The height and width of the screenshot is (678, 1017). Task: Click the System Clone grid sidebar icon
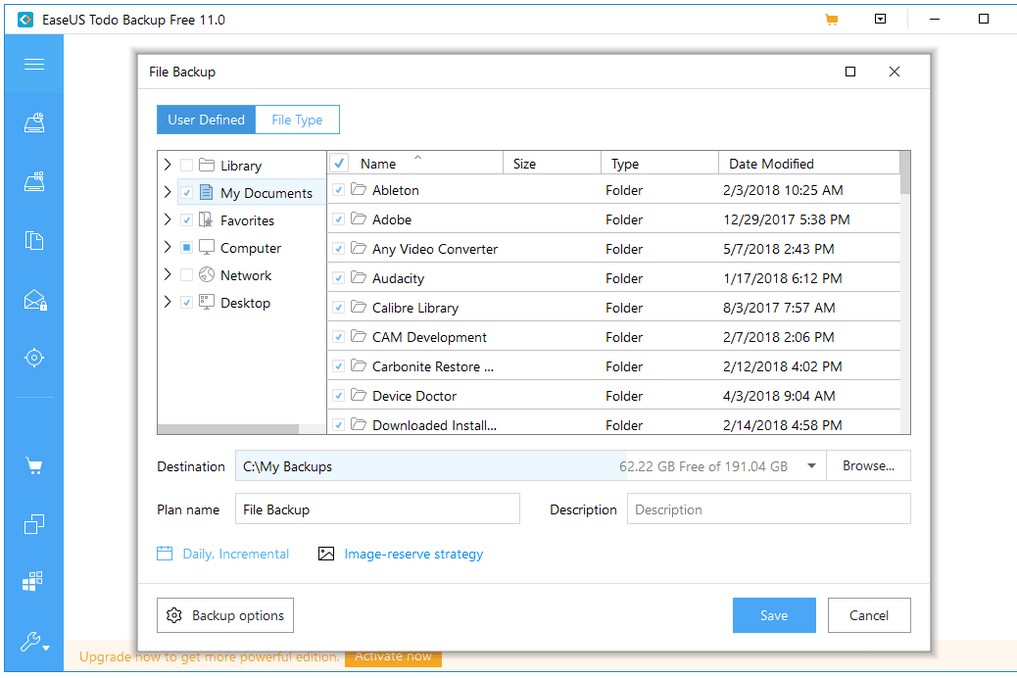(33, 581)
